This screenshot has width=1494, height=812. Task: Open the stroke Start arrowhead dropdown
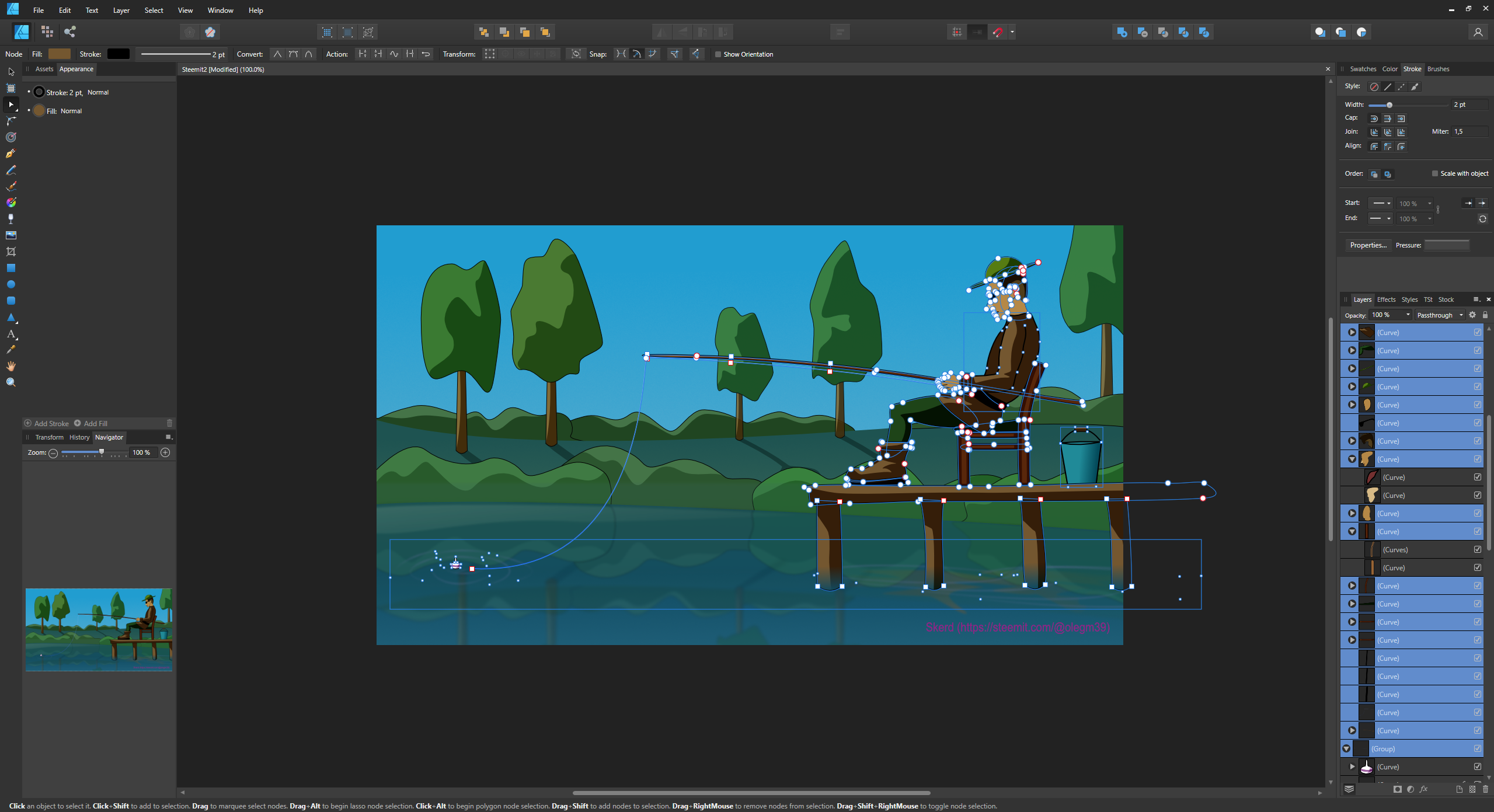coord(1381,203)
